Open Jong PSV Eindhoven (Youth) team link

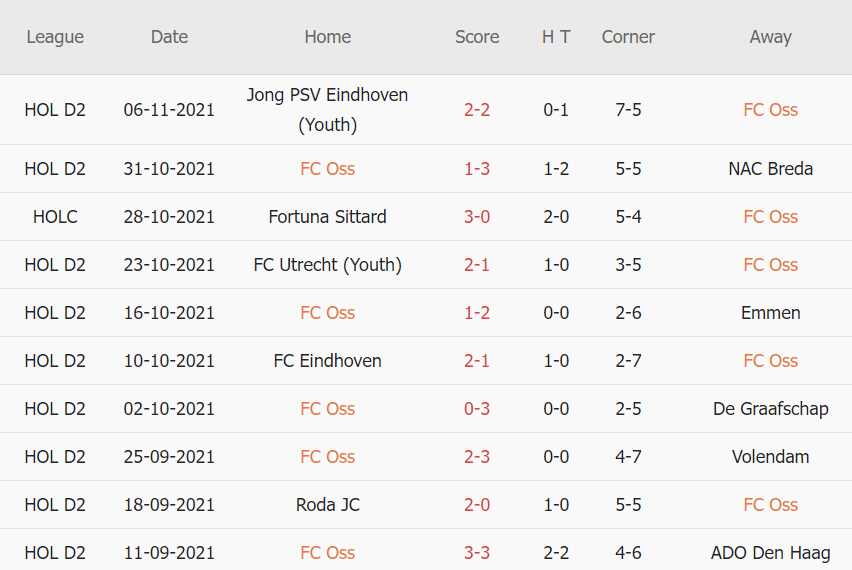(x=327, y=110)
